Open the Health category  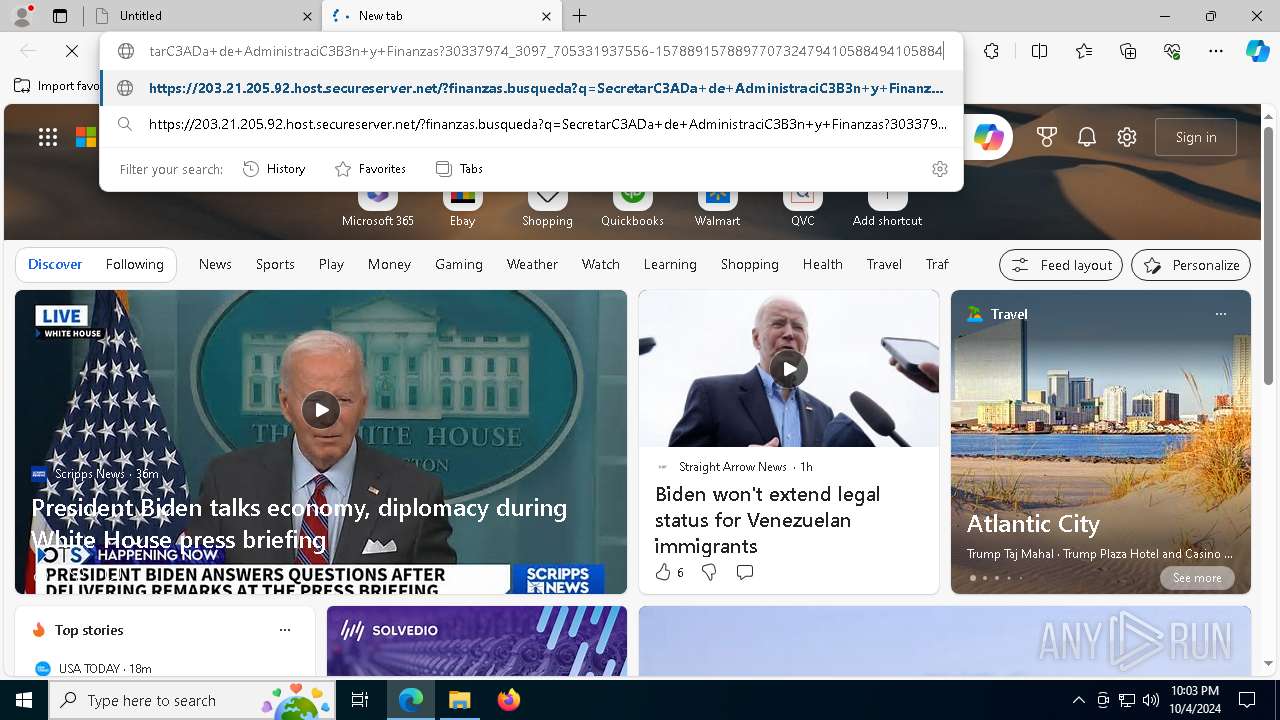pyautogui.click(x=822, y=264)
